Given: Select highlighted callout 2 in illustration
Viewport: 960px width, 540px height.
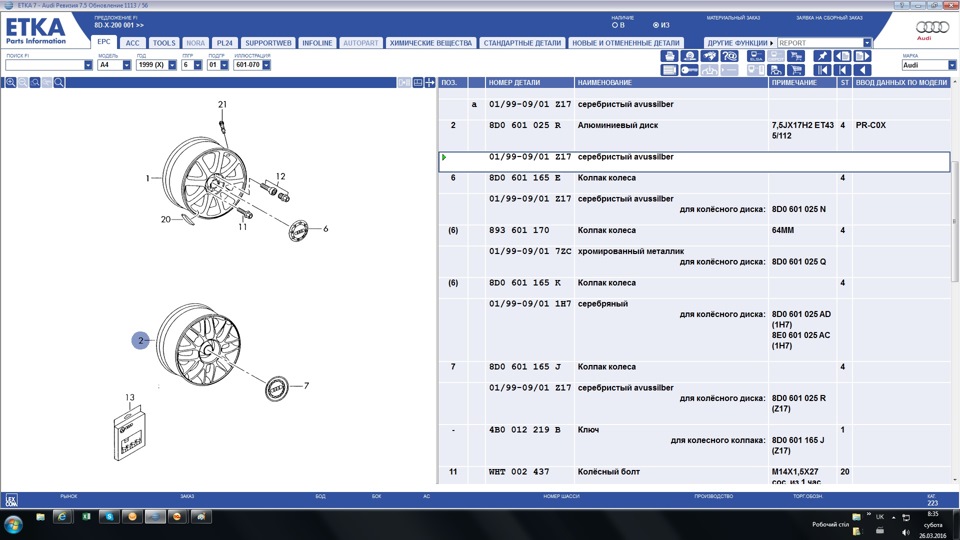Looking at the screenshot, I should click(x=141, y=340).
